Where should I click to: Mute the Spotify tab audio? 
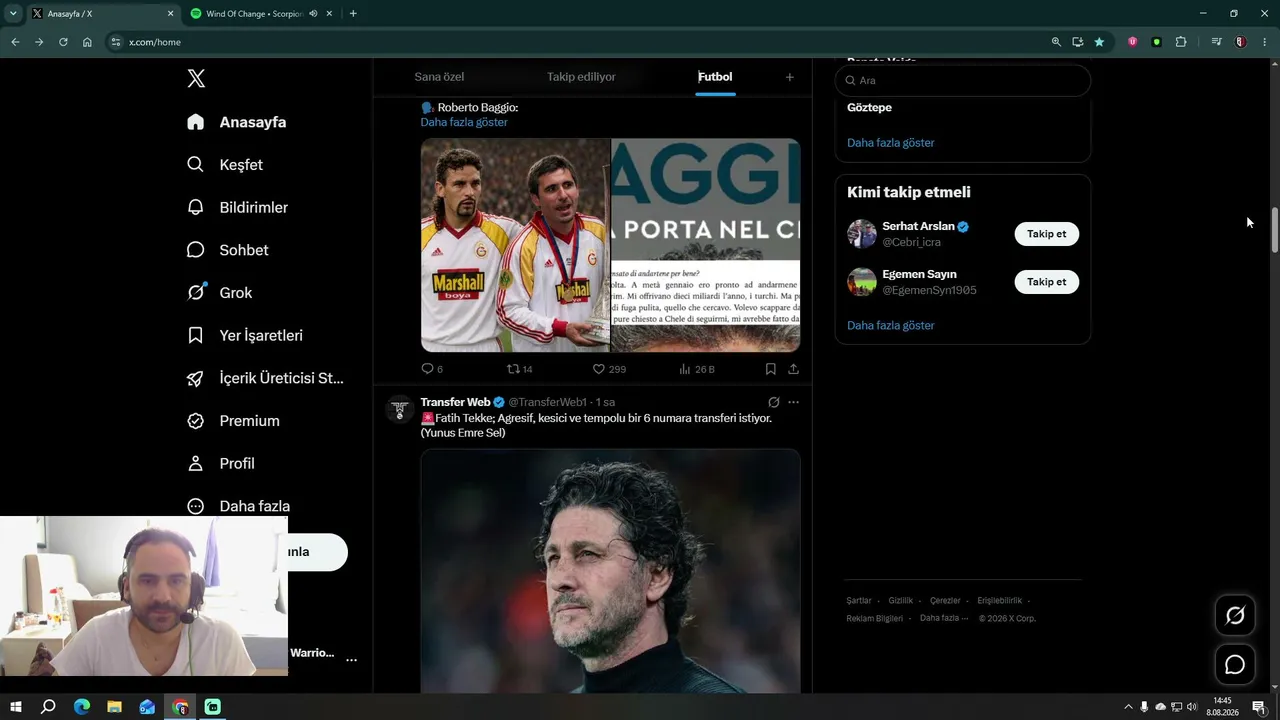tap(313, 14)
